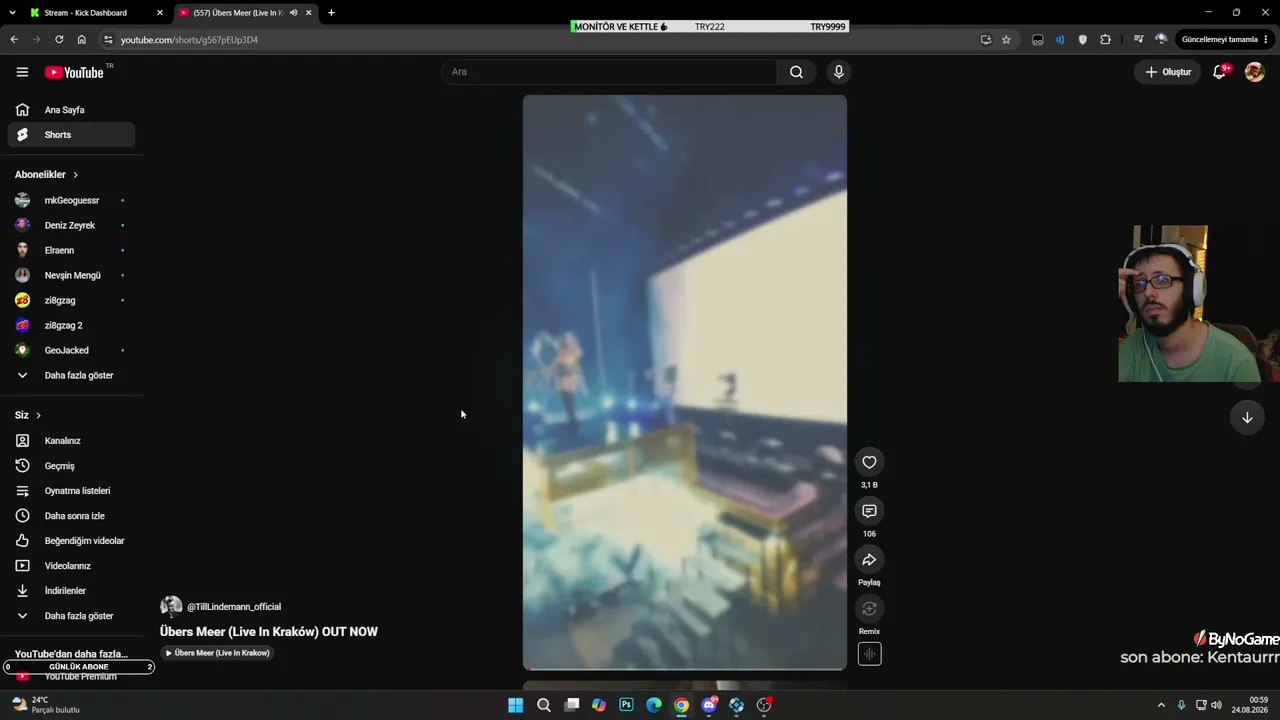Share the Short via Paylaş icon
The image size is (1280, 720).
click(x=869, y=560)
